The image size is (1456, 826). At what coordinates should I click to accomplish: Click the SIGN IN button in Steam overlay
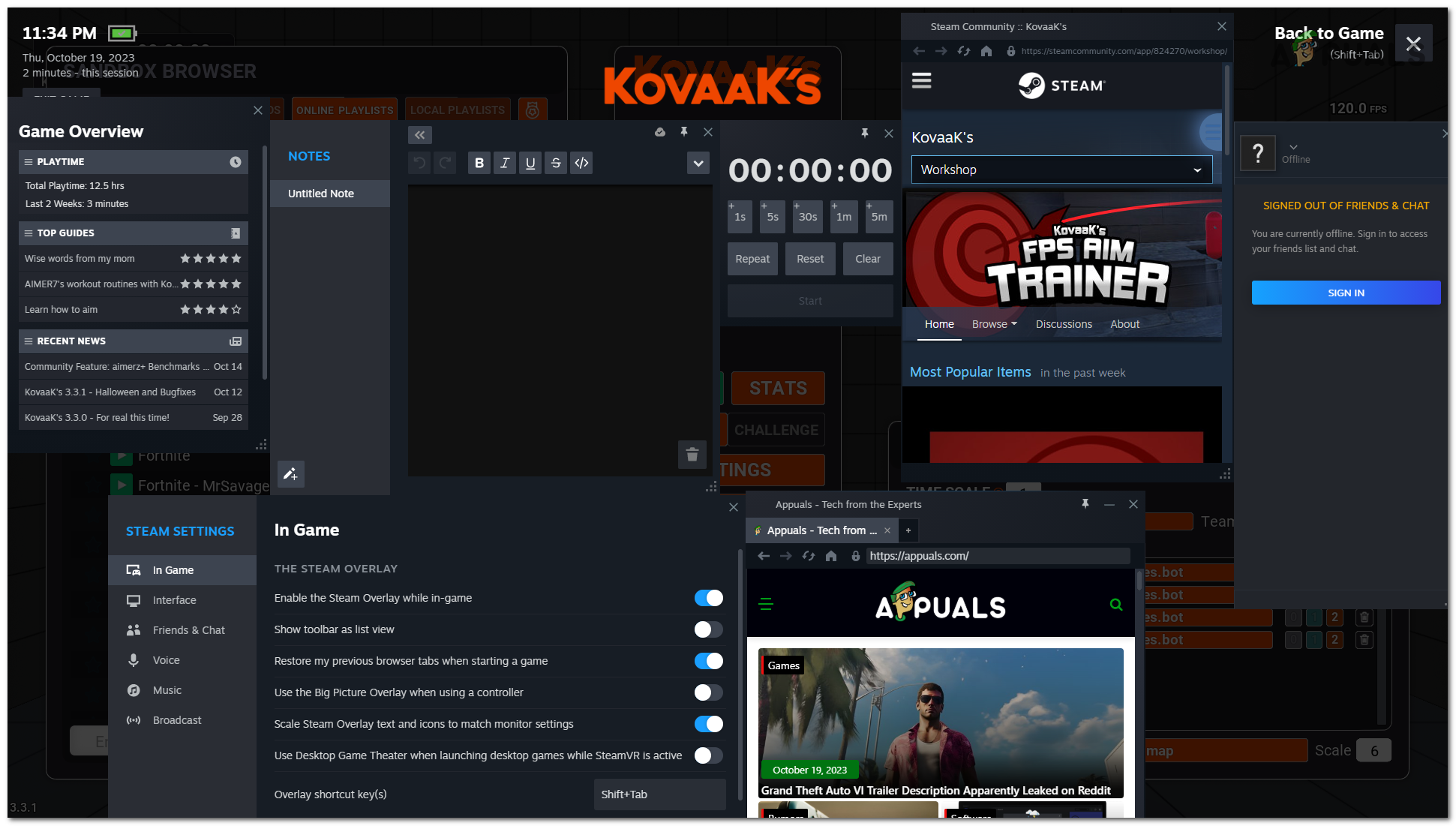click(1346, 292)
